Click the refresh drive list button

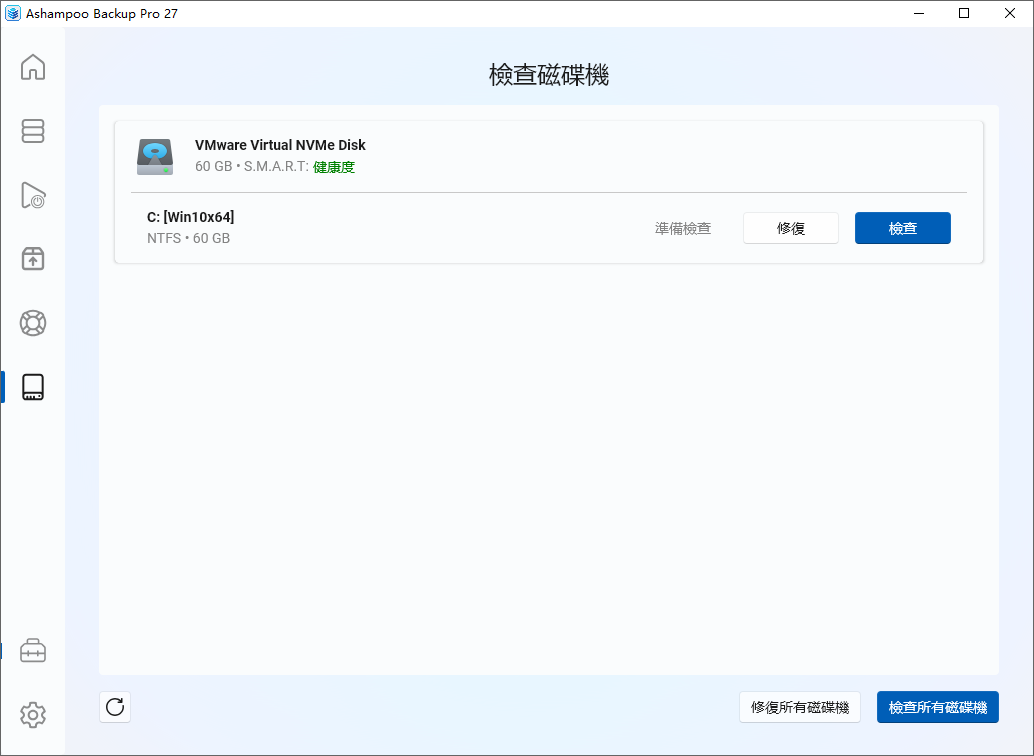tap(115, 707)
